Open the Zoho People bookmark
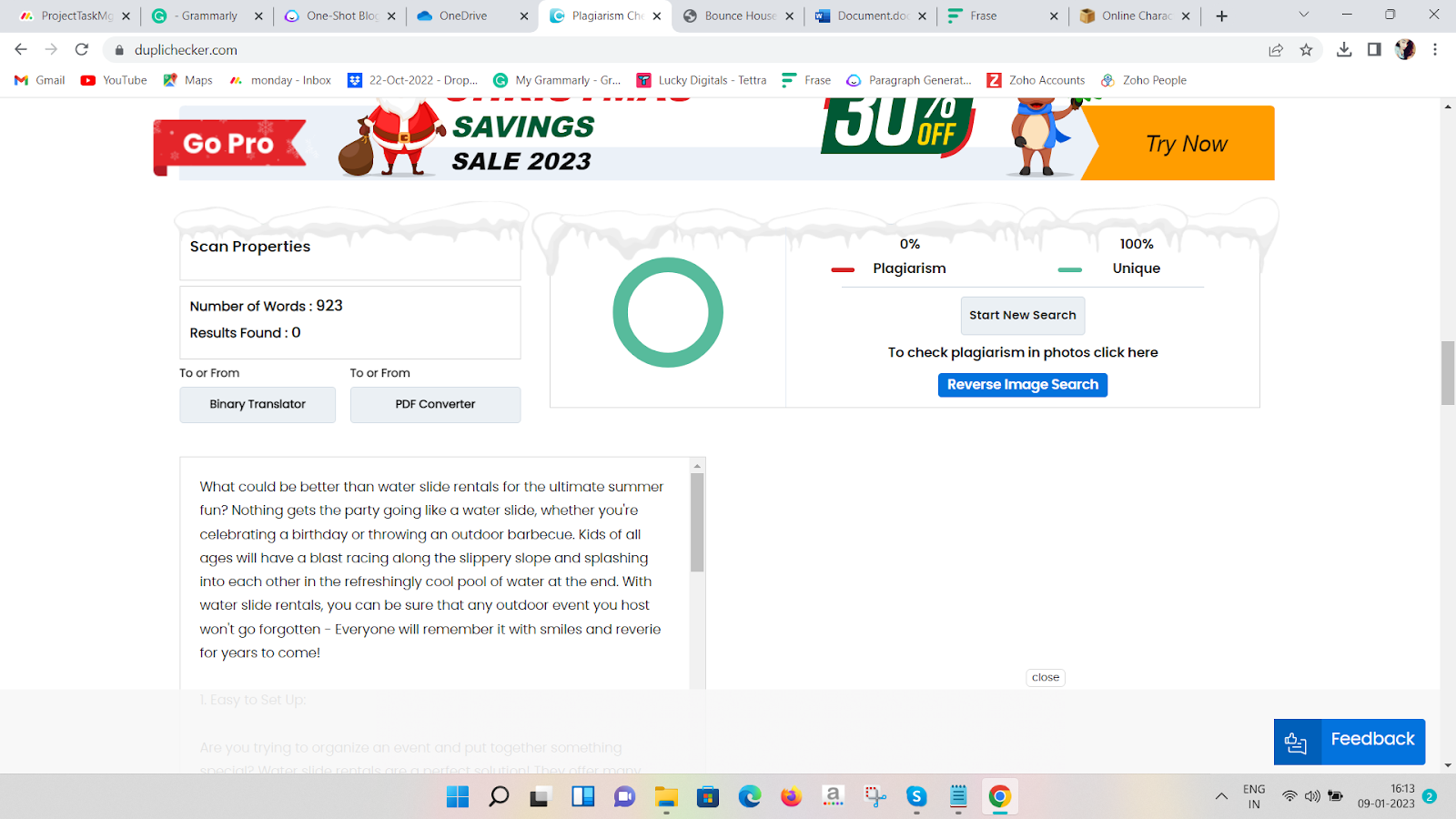The height and width of the screenshot is (819, 1456). (x=1144, y=80)
